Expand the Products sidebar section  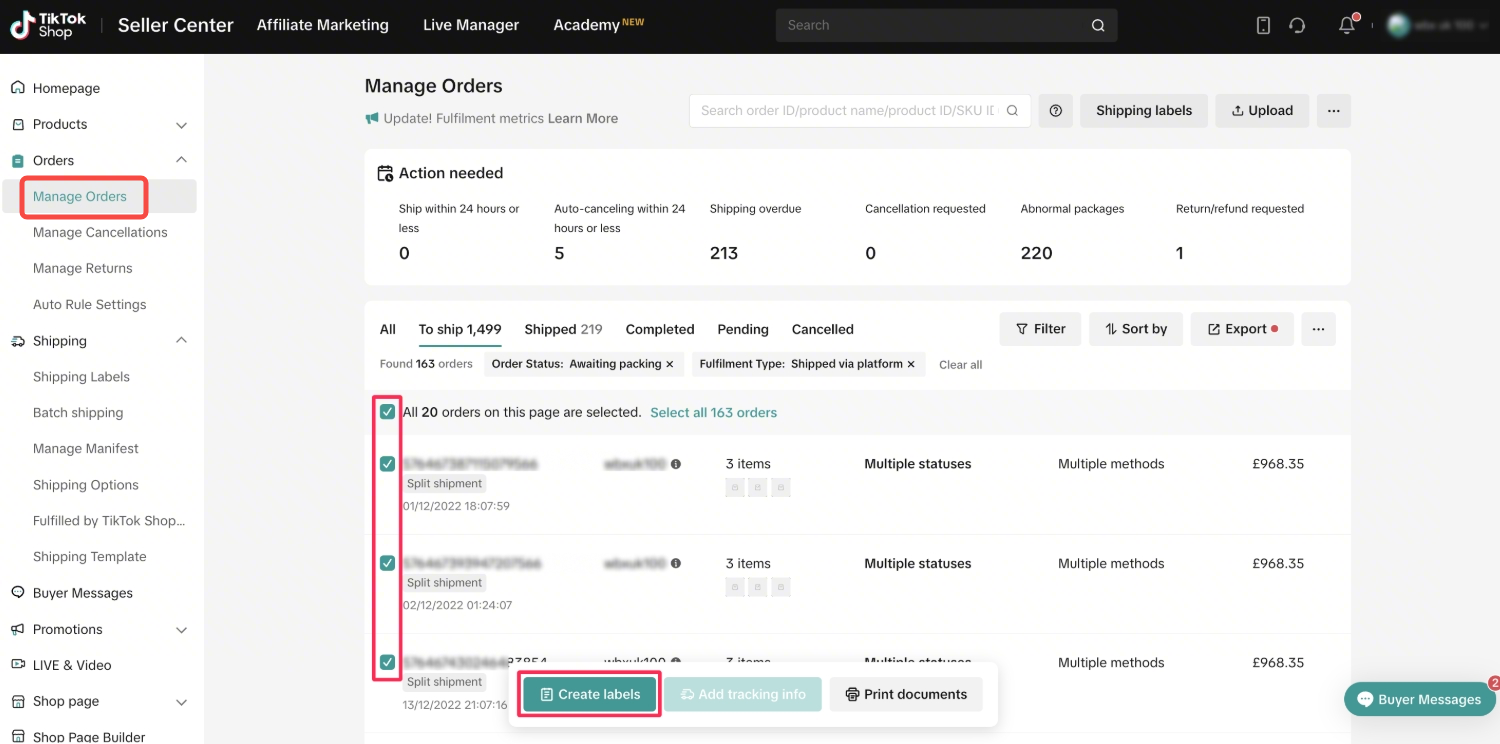pos(181,125)
